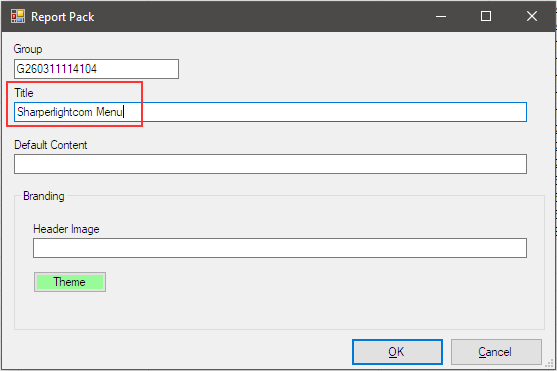Screen dimensions: 557x371
Task: Click the Header Image label
Action: pyautogui.click(x=66, y=229)
